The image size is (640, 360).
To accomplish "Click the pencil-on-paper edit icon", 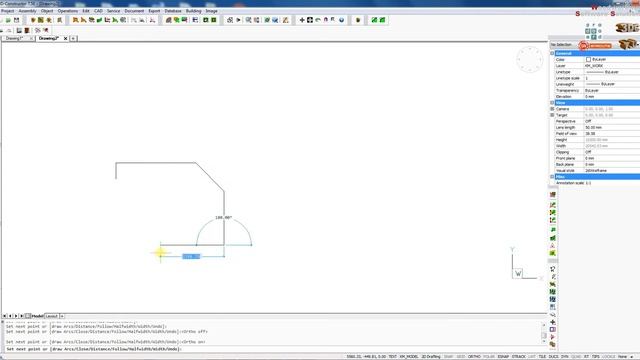I will point(285,20).
